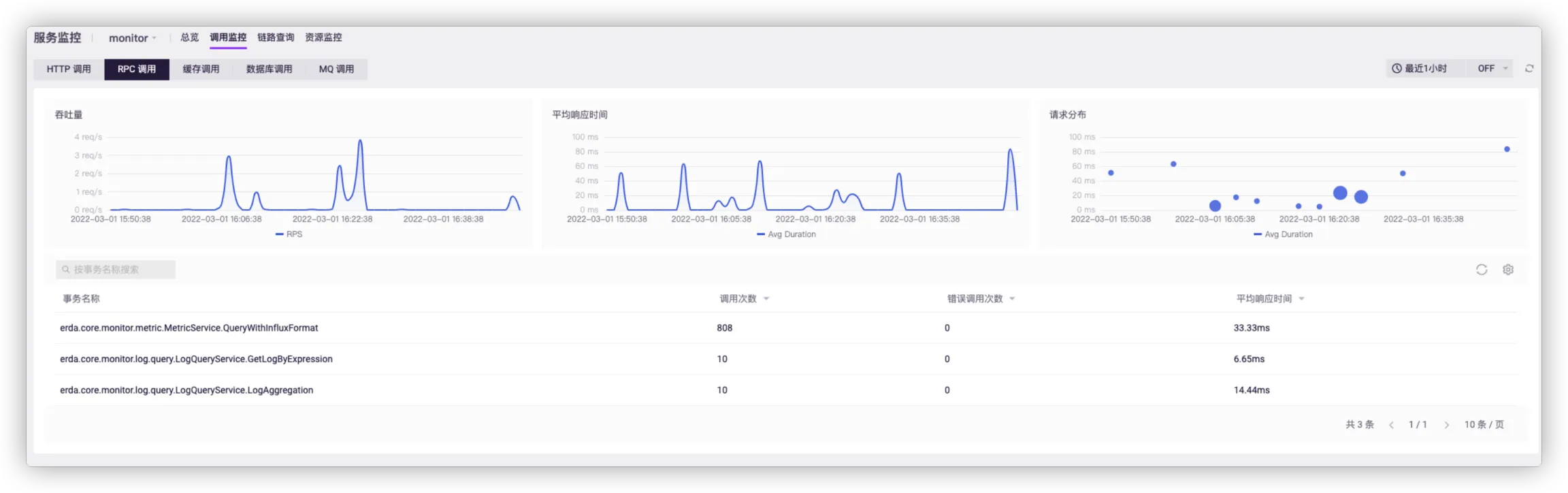Switch to 链路查询 tab
The image size is (1568, 493).
pyautogui.click(x=276, y=37)
